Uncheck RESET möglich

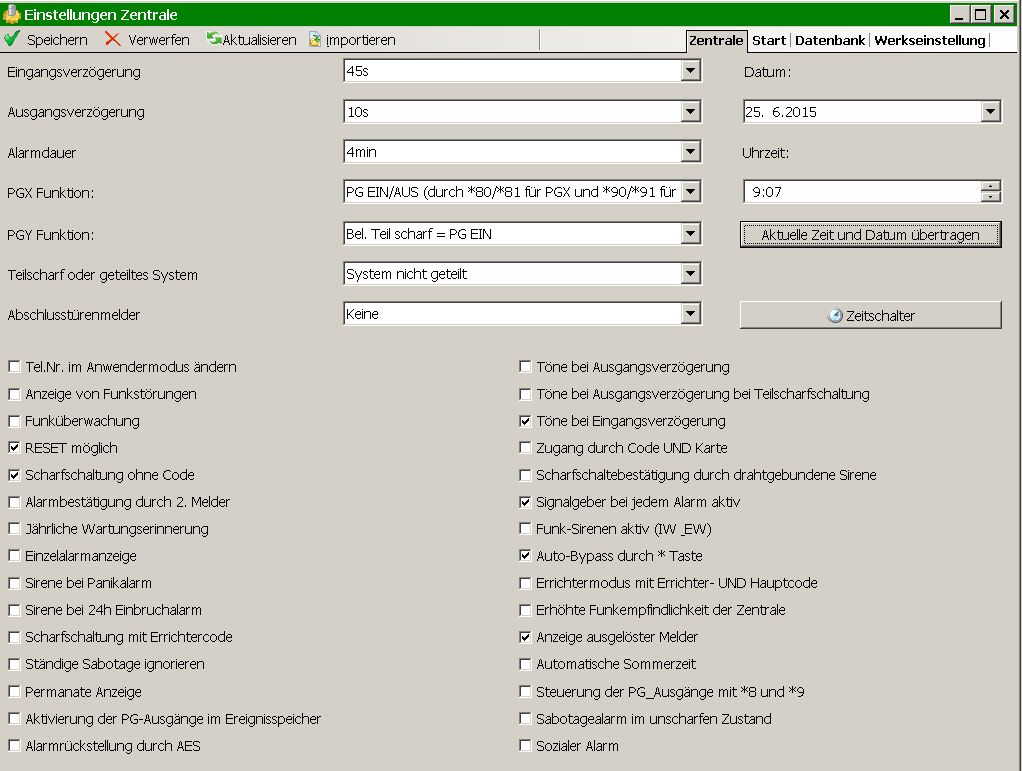15,448
